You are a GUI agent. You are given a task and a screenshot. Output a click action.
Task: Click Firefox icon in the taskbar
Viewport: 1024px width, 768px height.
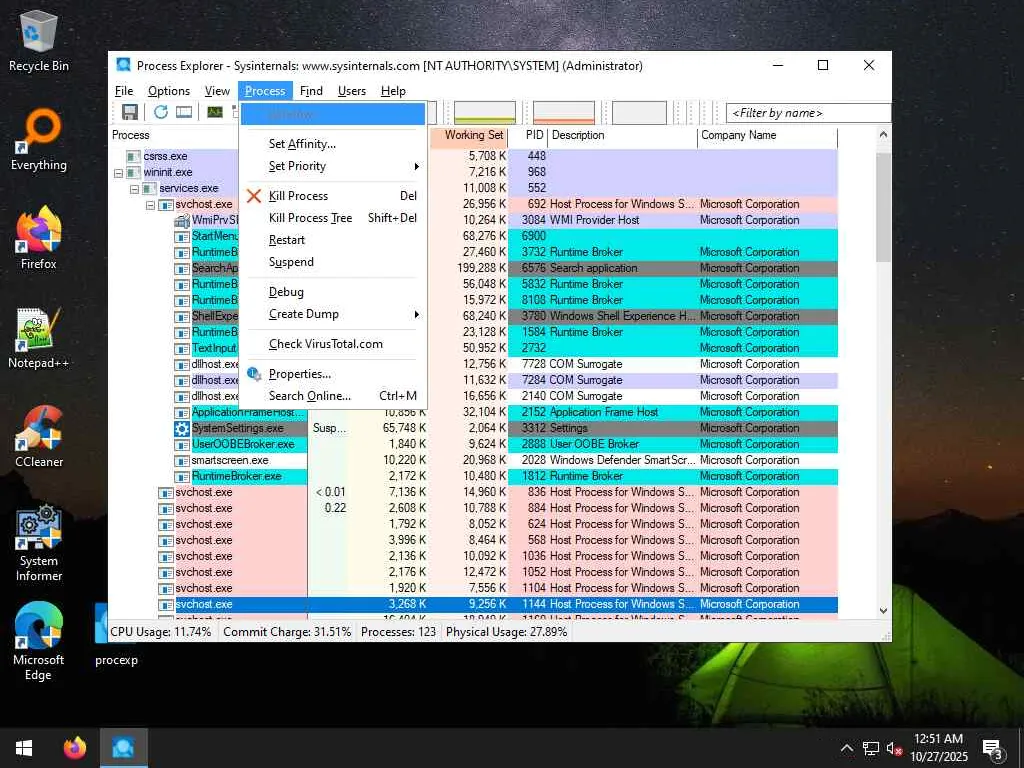74,748
